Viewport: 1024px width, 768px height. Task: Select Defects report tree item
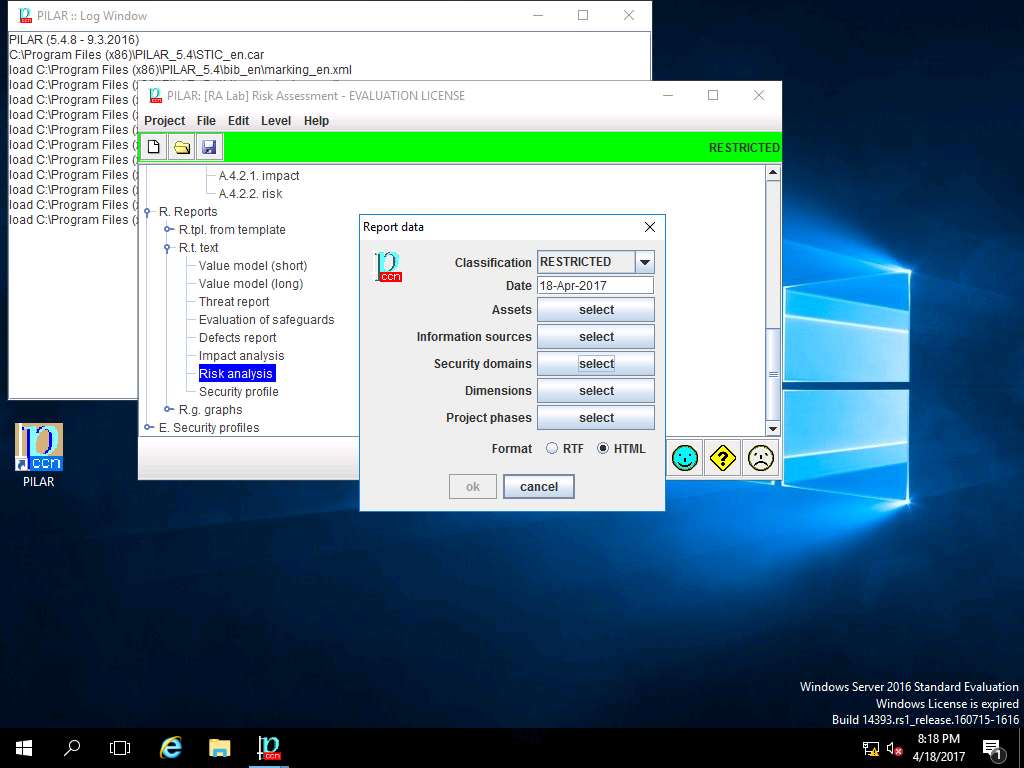(238, 338)
